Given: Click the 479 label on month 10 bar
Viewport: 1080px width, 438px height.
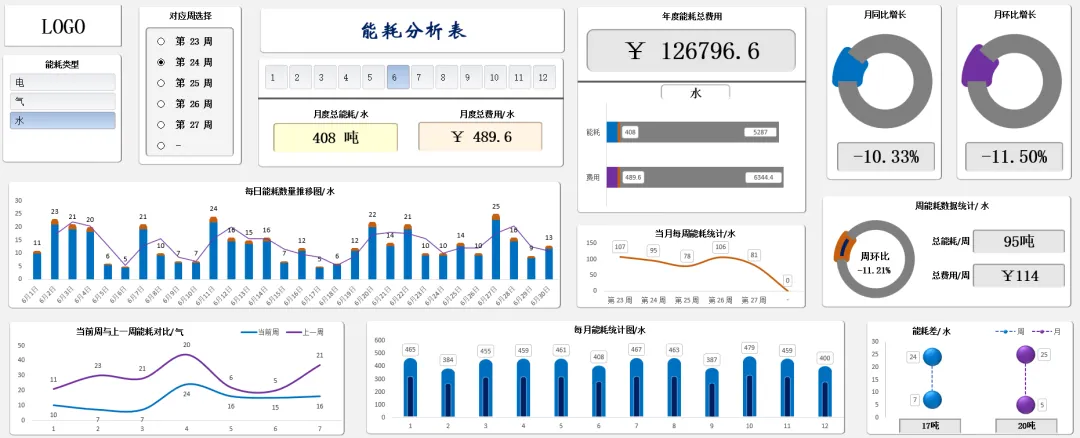Looking at the screenshot, I should point(750,348).
